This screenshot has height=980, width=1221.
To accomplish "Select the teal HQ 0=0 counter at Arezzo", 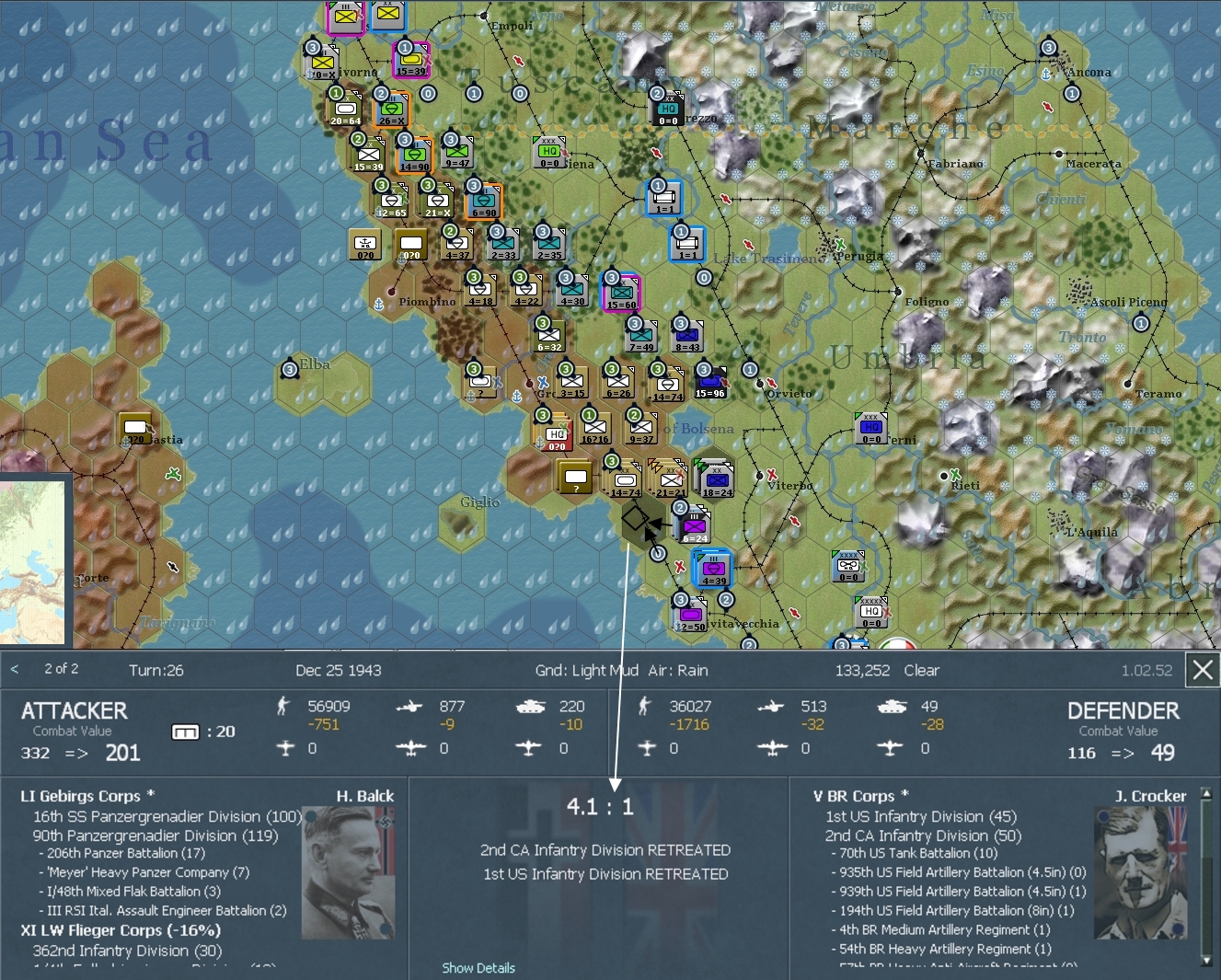I will click(669, 110).
